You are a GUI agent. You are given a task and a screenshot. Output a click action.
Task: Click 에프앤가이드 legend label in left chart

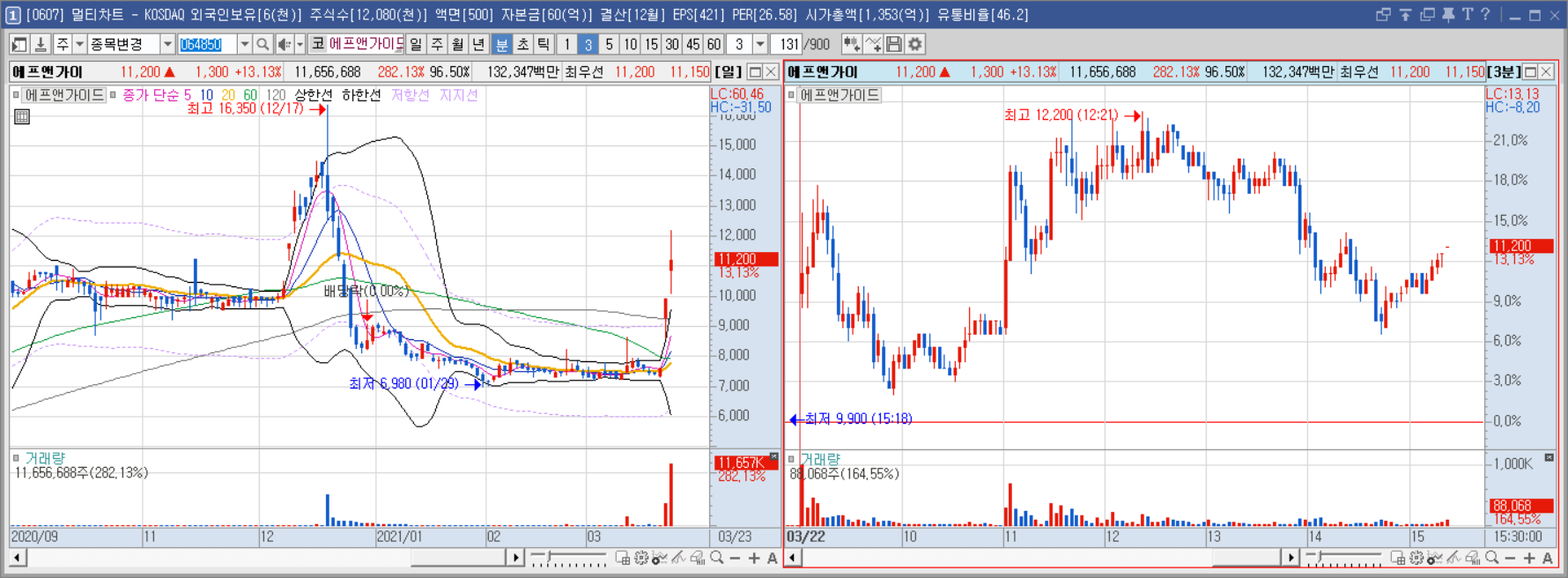pyautogui.click(x=63, y=94)
